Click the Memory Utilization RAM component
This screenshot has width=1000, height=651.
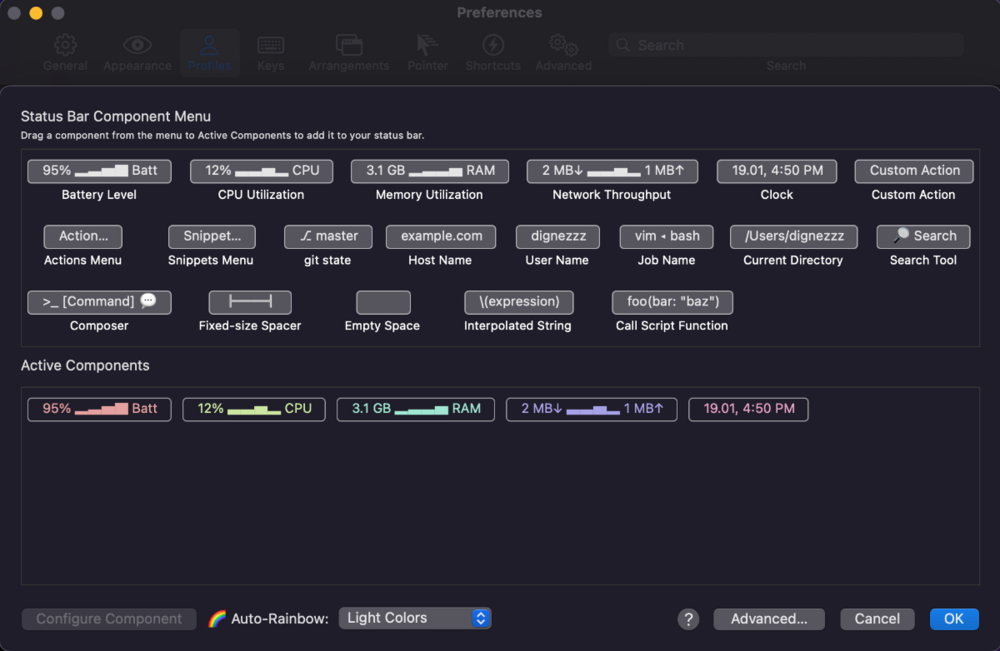click(429, 171)
